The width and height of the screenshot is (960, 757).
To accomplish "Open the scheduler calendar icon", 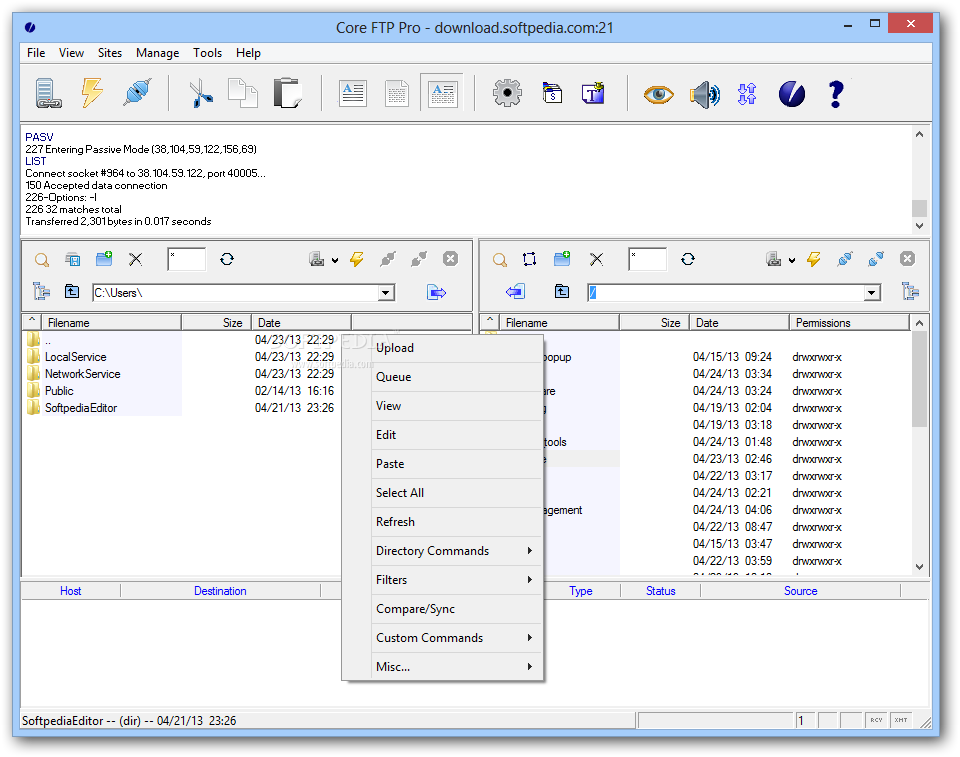I will tap(552, 93).
